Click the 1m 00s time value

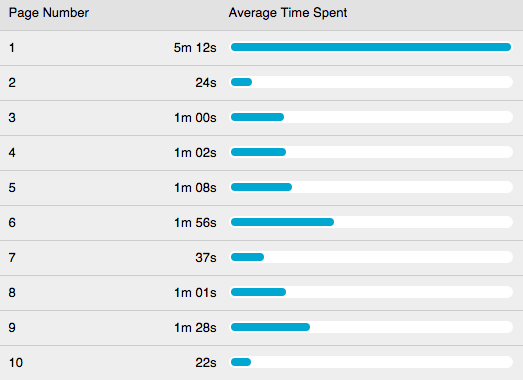coord(195,118)
